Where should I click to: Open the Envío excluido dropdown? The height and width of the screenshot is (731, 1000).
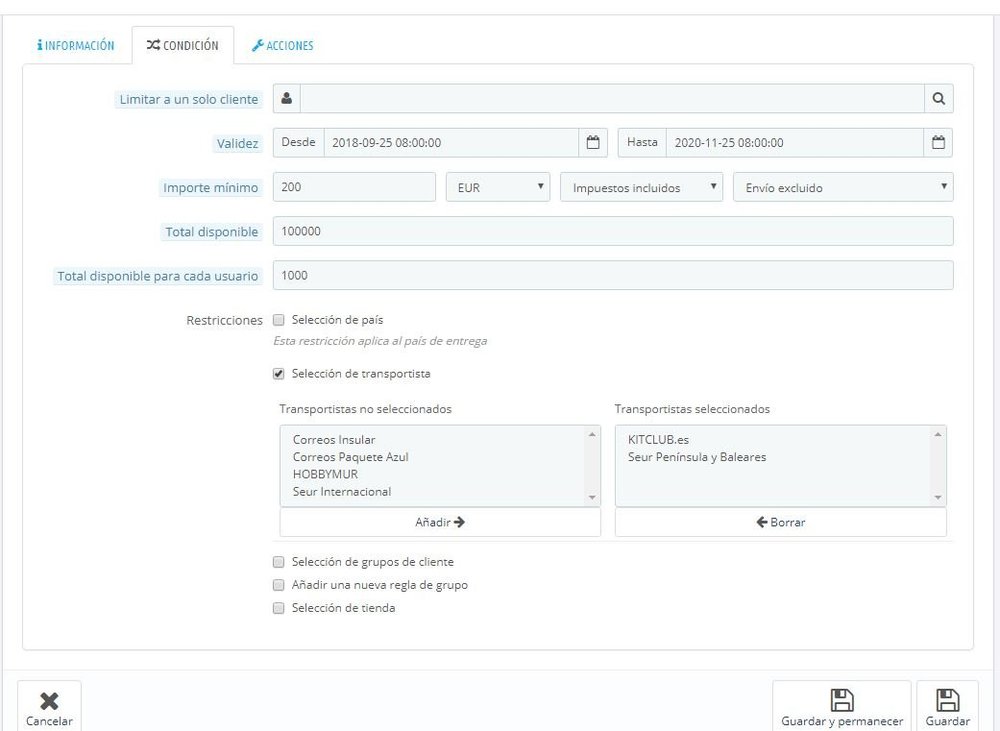843,187
